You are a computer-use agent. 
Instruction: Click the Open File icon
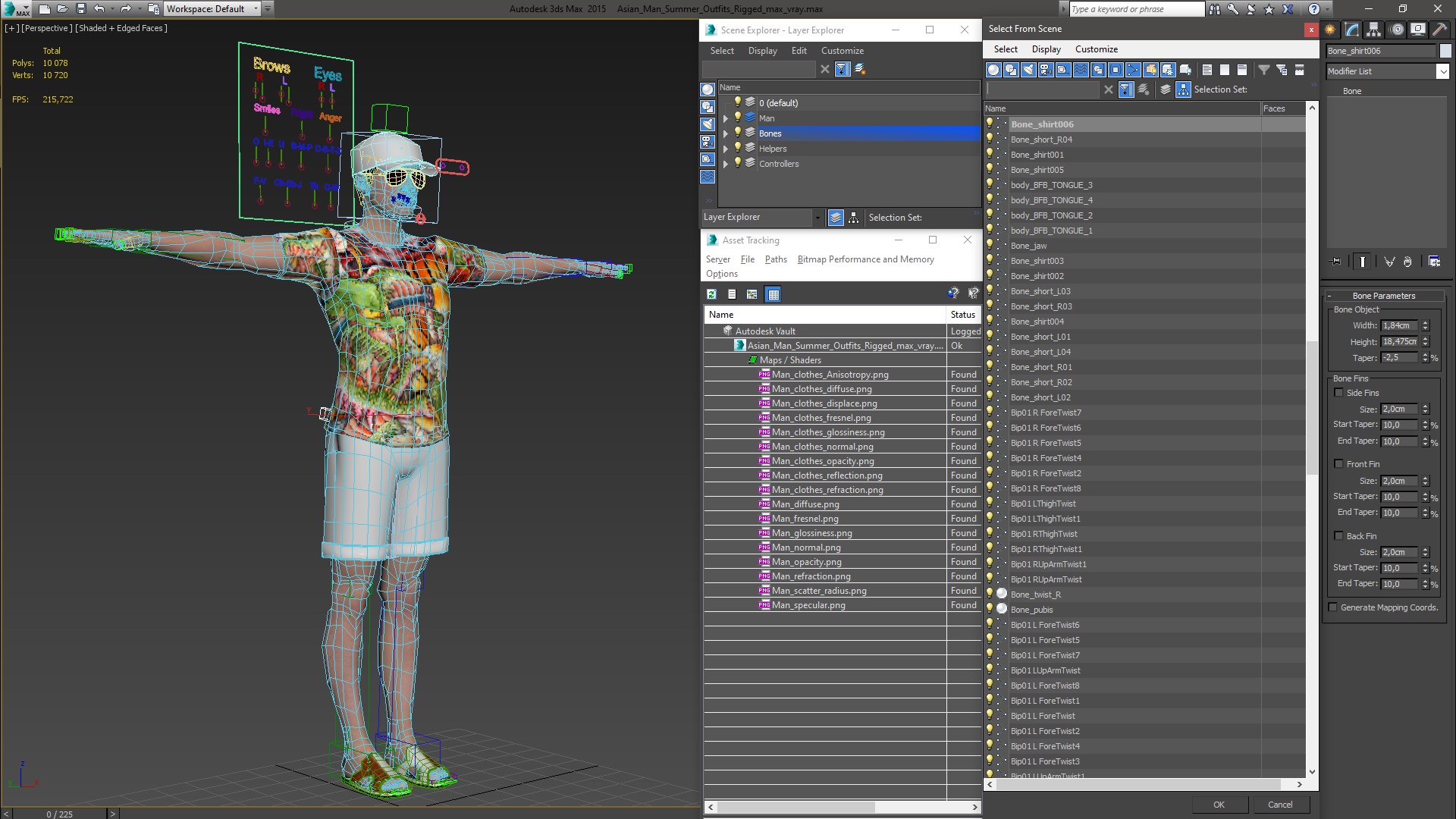tap(63, 9)
